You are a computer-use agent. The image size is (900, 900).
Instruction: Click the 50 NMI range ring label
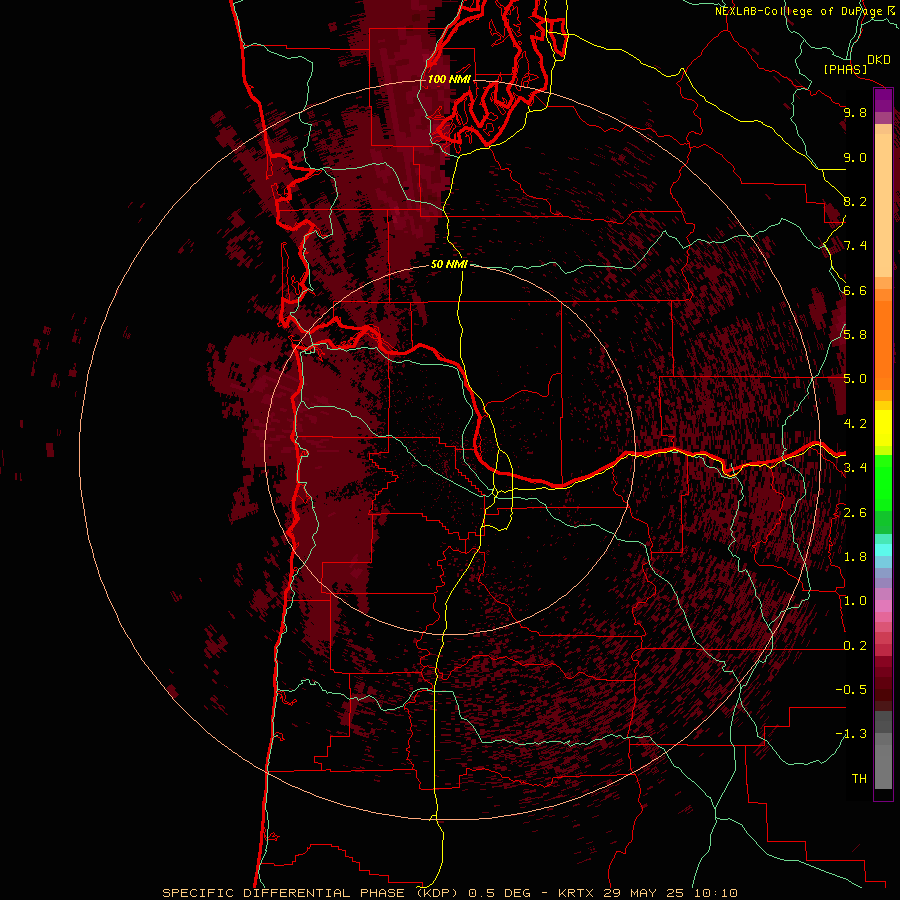pos(449,264)
